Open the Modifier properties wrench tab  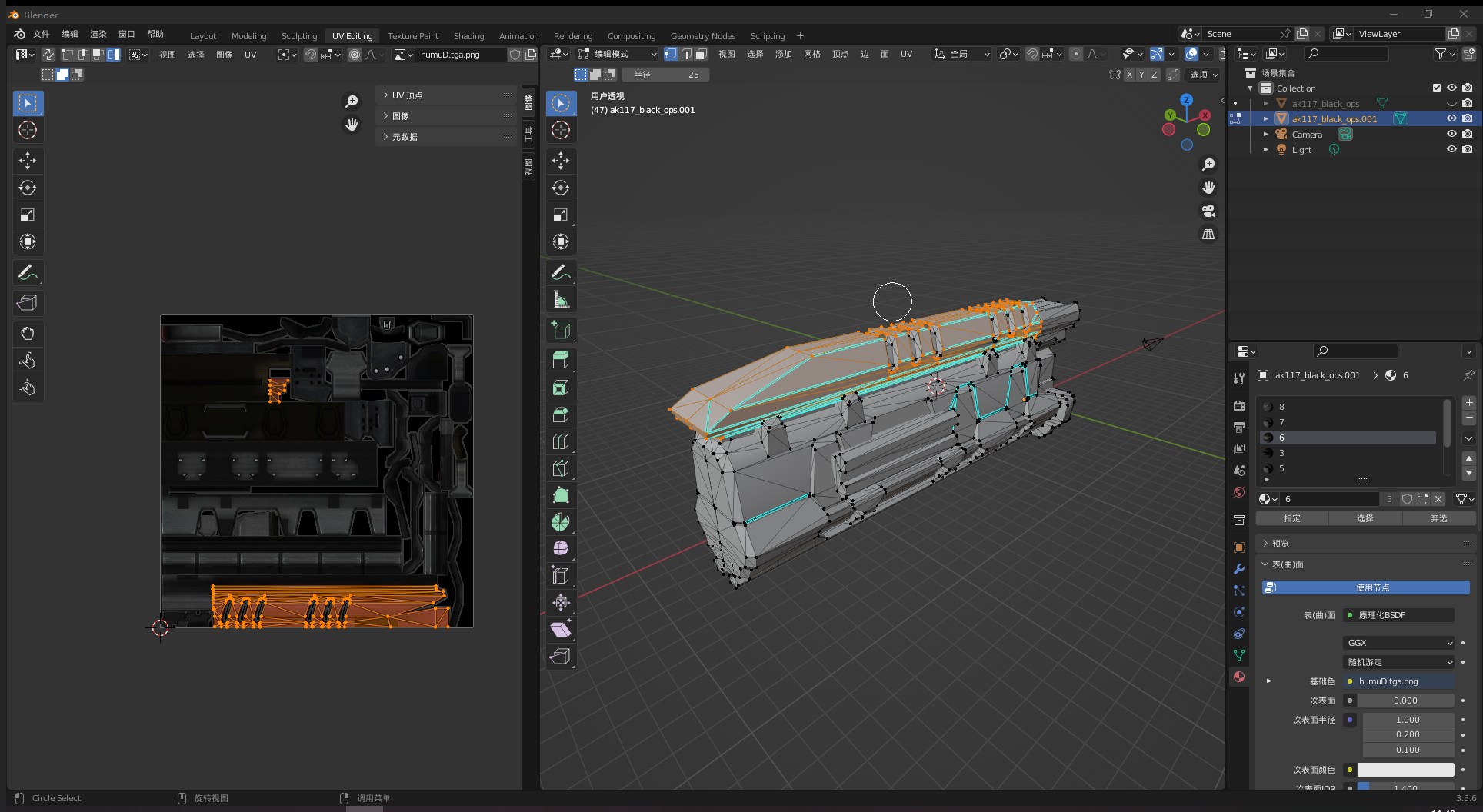tap(1239, 569)
